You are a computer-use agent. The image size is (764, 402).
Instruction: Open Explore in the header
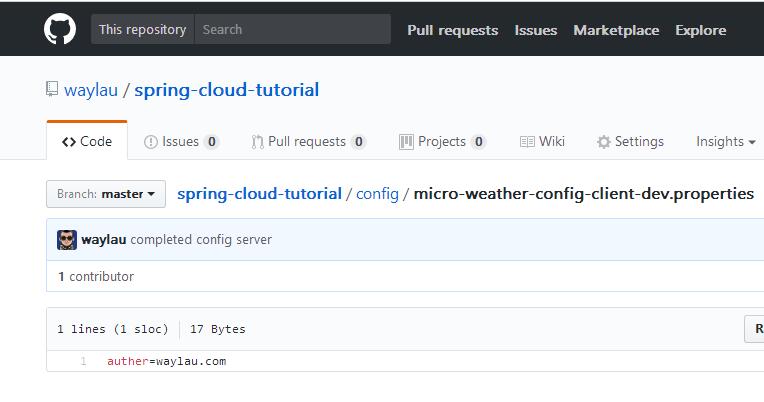tap(701, 30)
